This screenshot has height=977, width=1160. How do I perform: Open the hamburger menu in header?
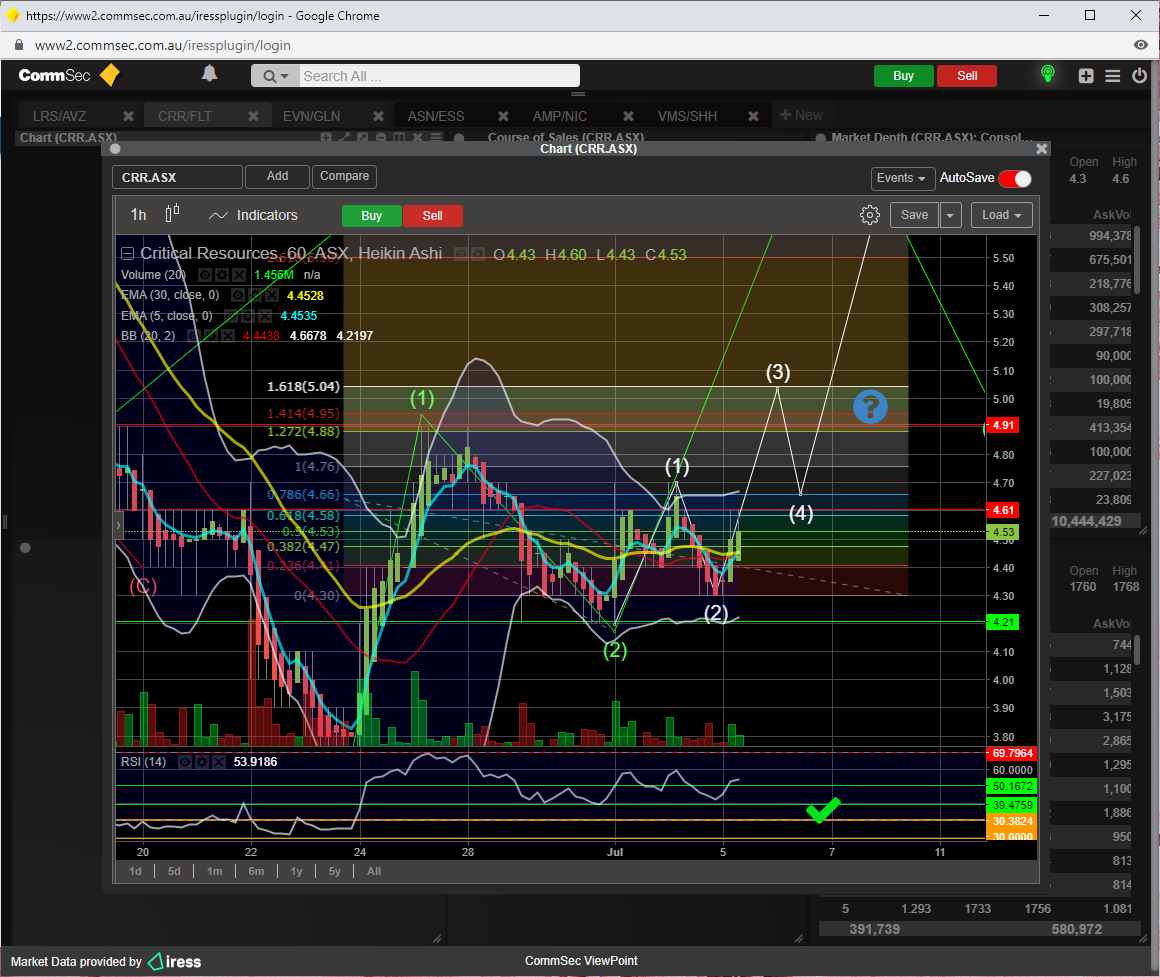click(x=1113, y=76)
